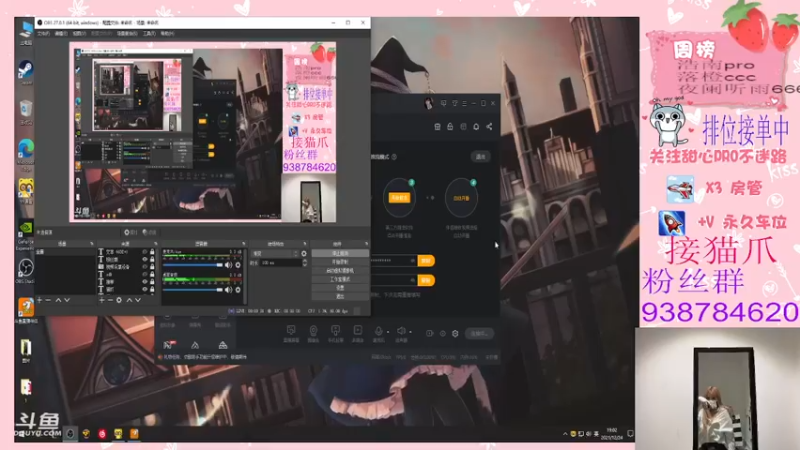
Task: Open the 帮助(H) menu in OBS
Action: (x=167, y=34)
